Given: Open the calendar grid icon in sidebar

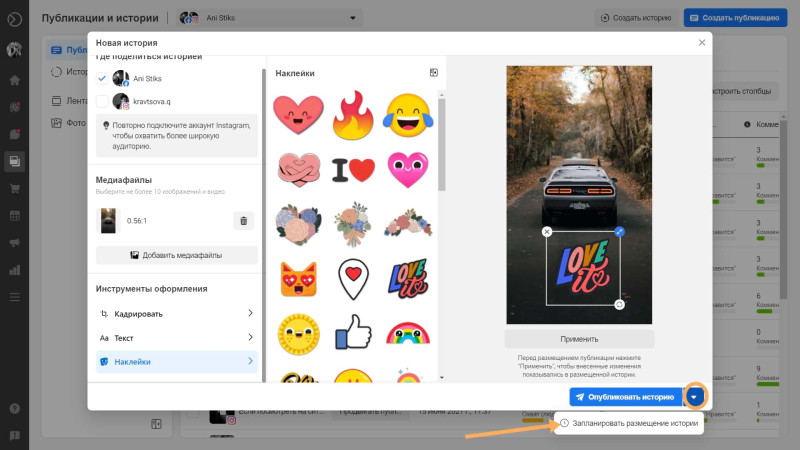Looking at the screenshot, I should point(15,215).
